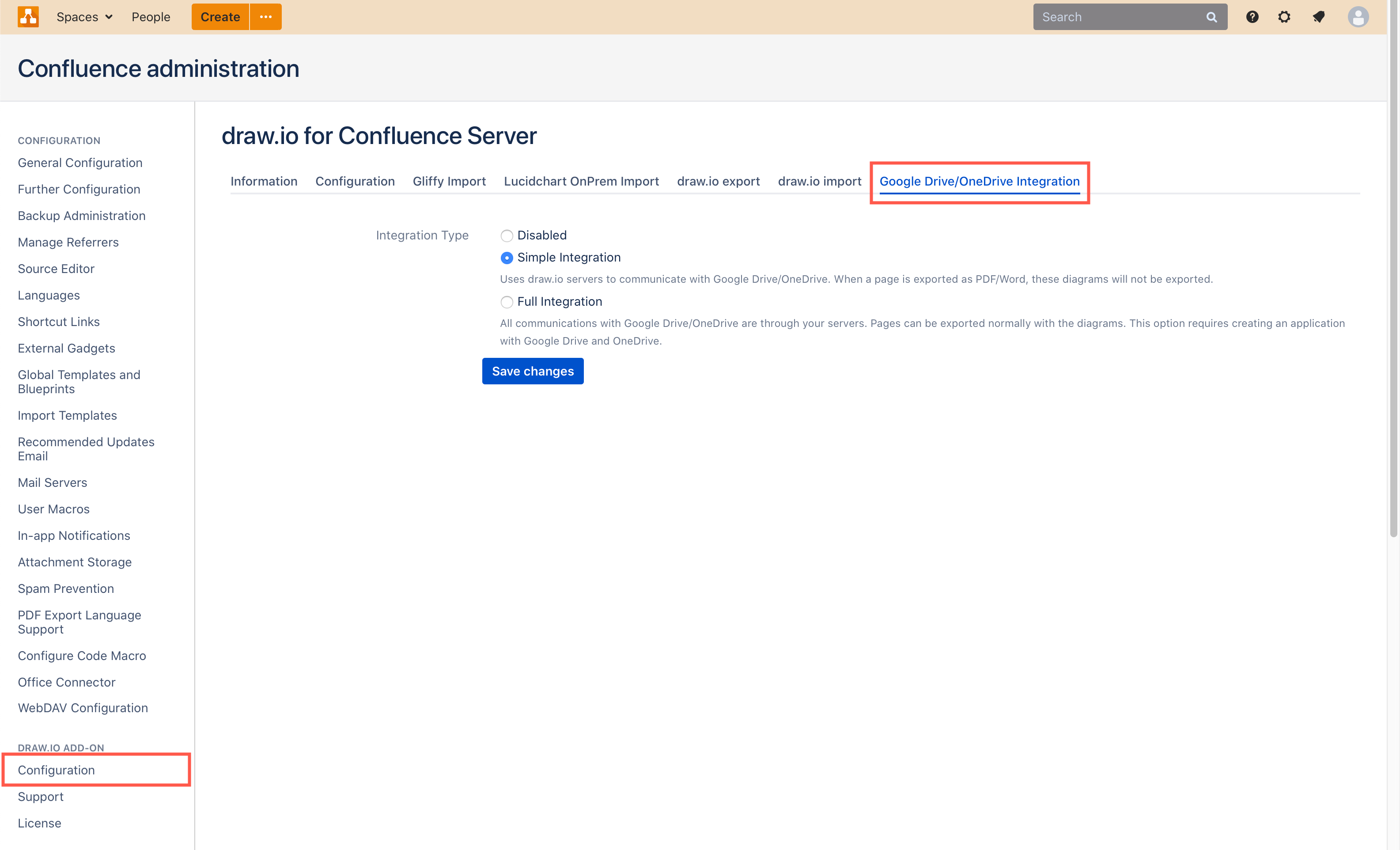Open Support under draw.io add-on
Viewport: 1400px width, 850px height.
point(40,796)
